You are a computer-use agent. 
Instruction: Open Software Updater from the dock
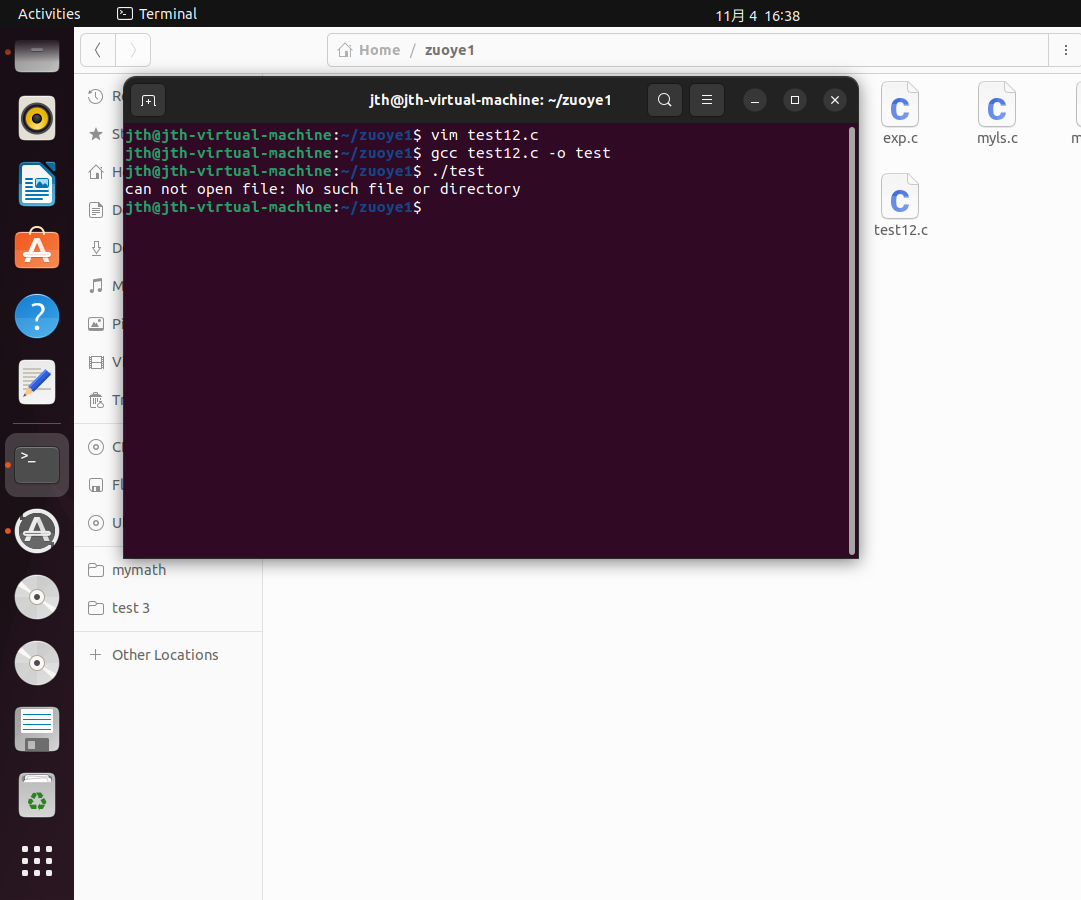click(37, 531)
